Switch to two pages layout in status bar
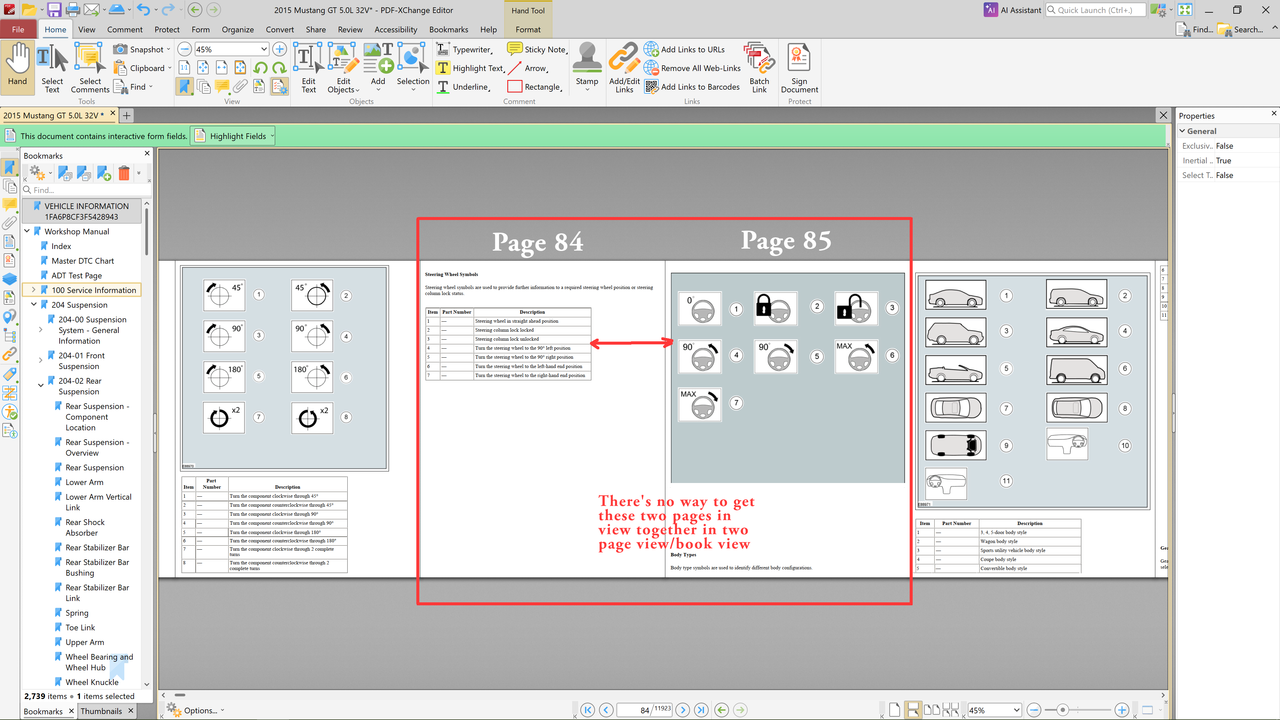 point(932,710)
